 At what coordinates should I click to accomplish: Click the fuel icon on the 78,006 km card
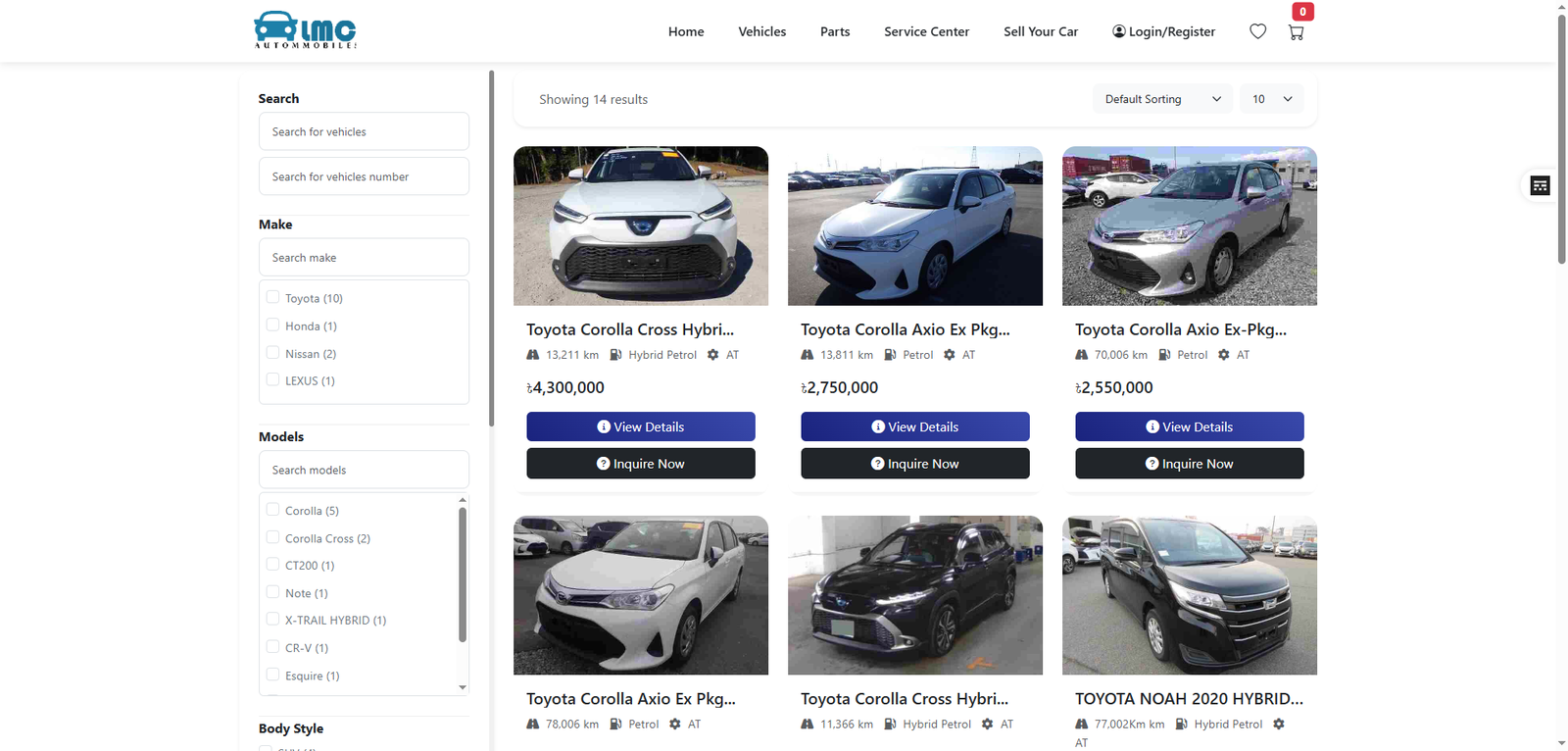[615, 725]
